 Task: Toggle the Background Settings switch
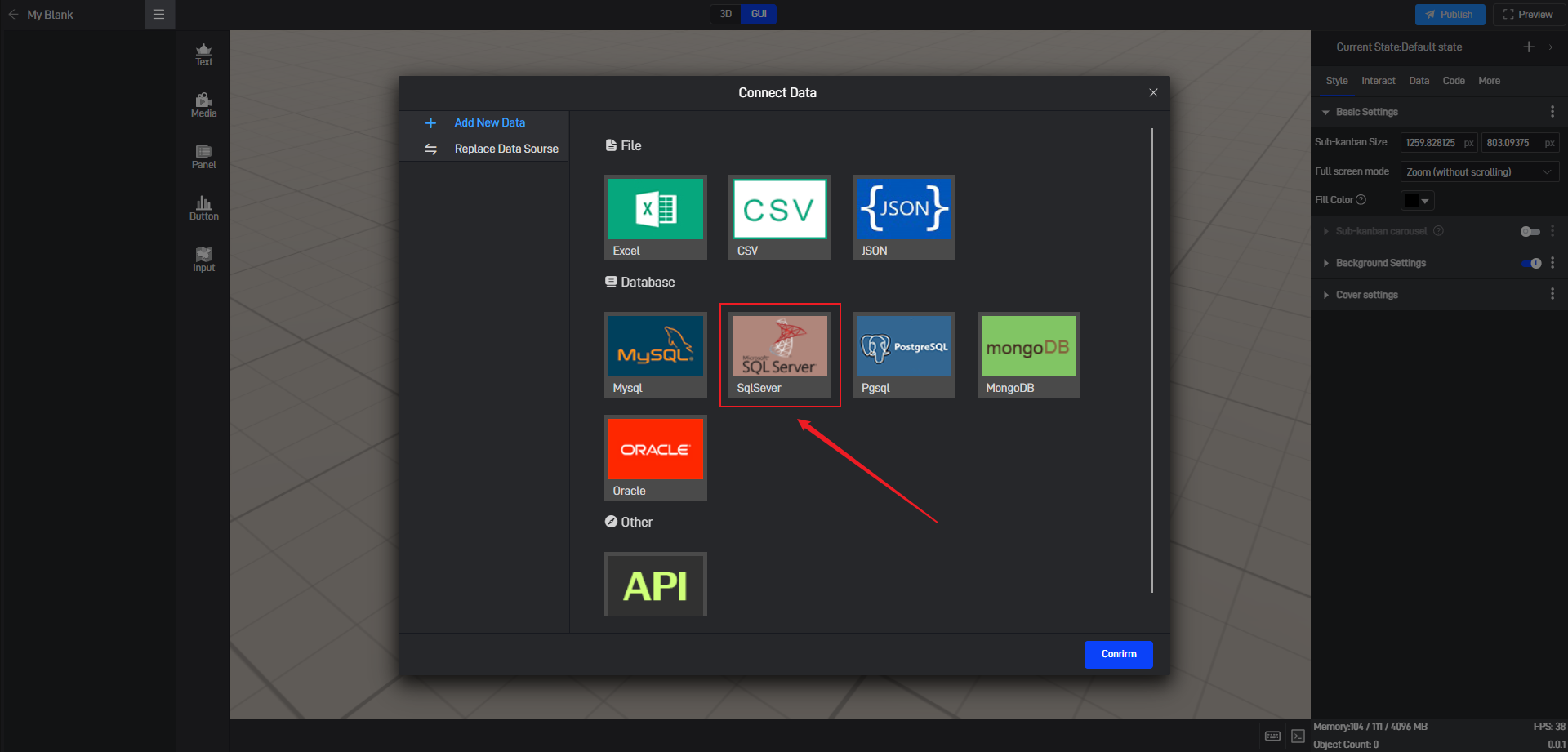click(1531, 264)
